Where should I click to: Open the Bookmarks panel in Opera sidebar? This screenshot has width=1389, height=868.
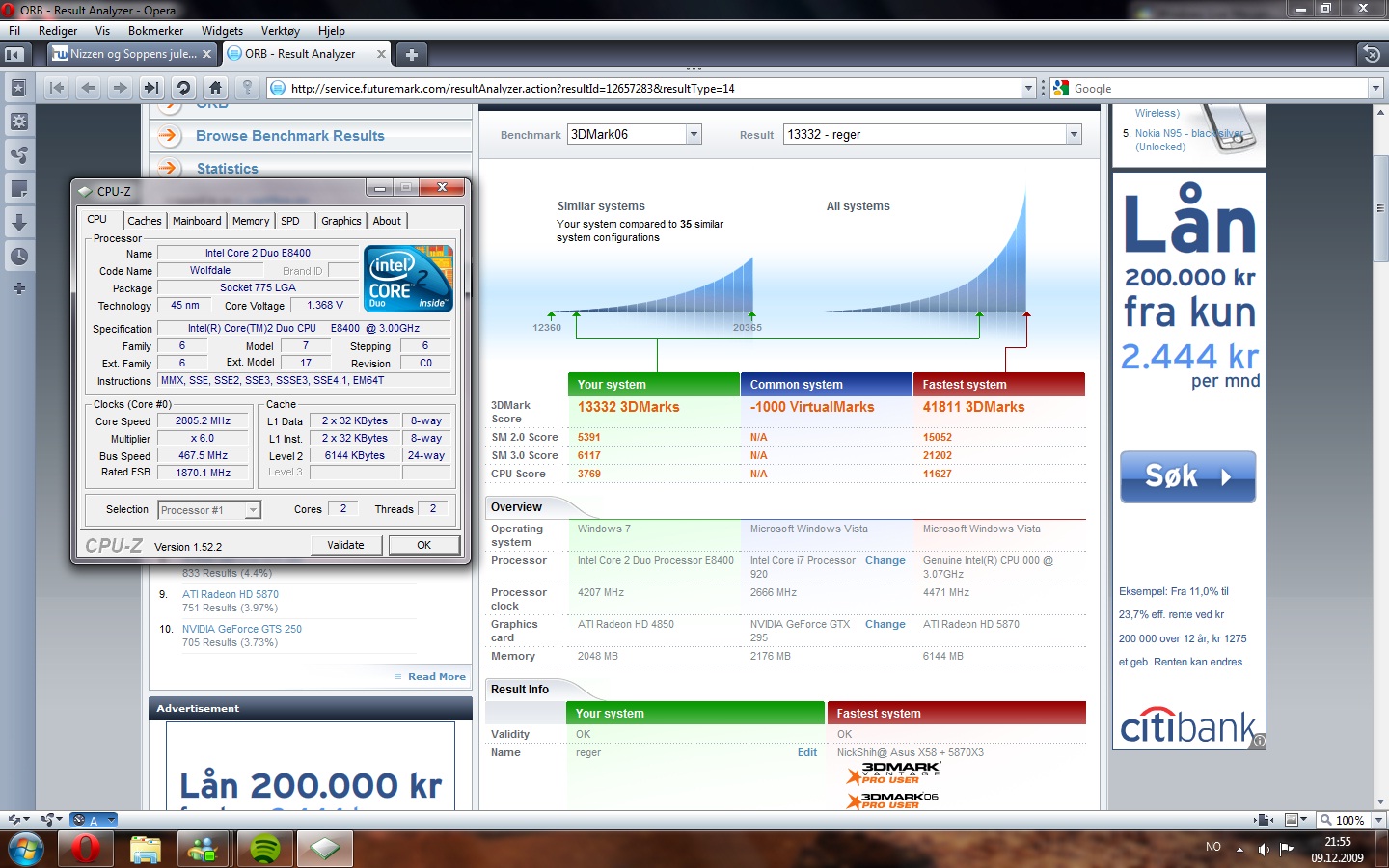coord(18,88)
